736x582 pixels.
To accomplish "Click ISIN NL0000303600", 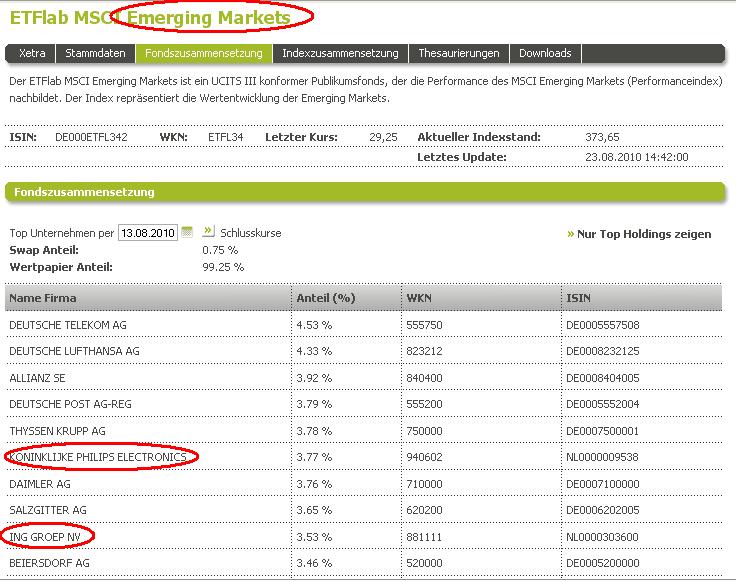I will pyautogui.click(x=603, y=537).
